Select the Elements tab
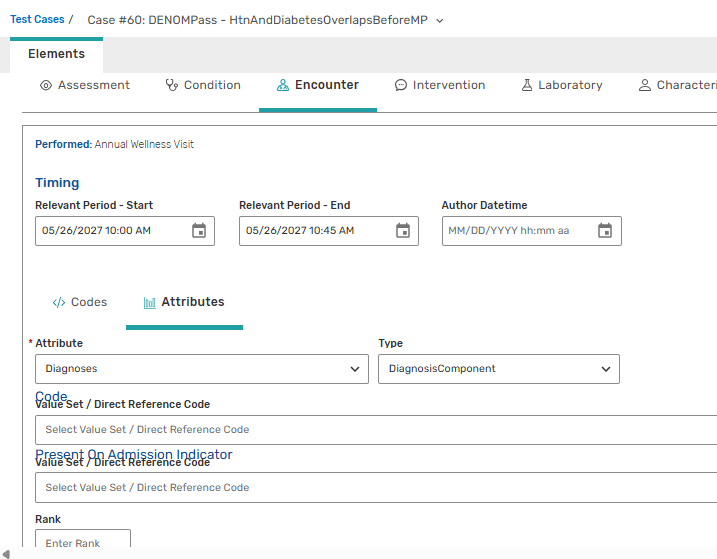The height and width of the screenshot is (559, 717). (56, 54)
